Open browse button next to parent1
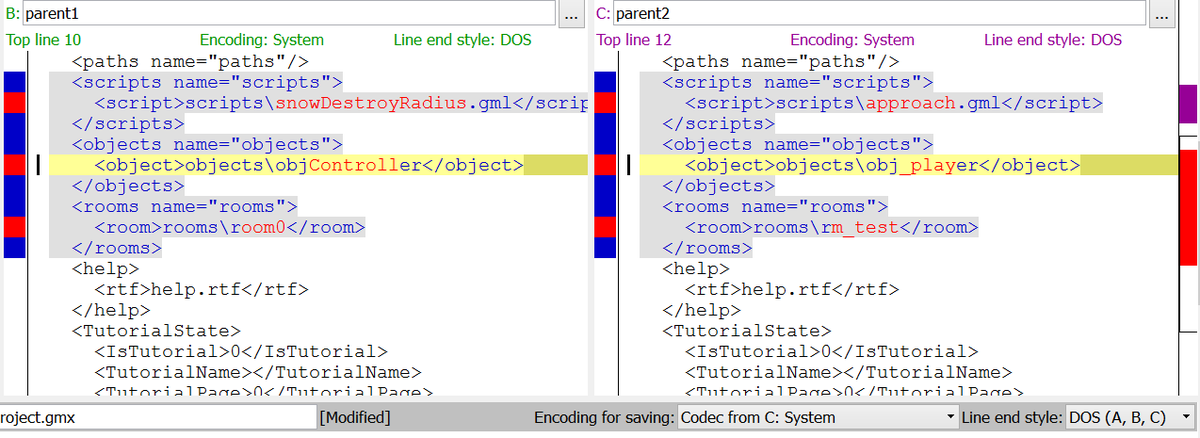The width and height of the screenshot is (1200, 438). point(570,15)
